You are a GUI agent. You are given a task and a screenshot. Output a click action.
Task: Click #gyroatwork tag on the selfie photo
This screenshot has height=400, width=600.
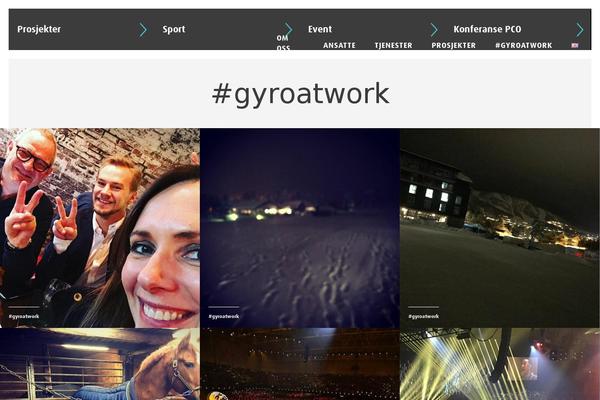coord(24,316)
